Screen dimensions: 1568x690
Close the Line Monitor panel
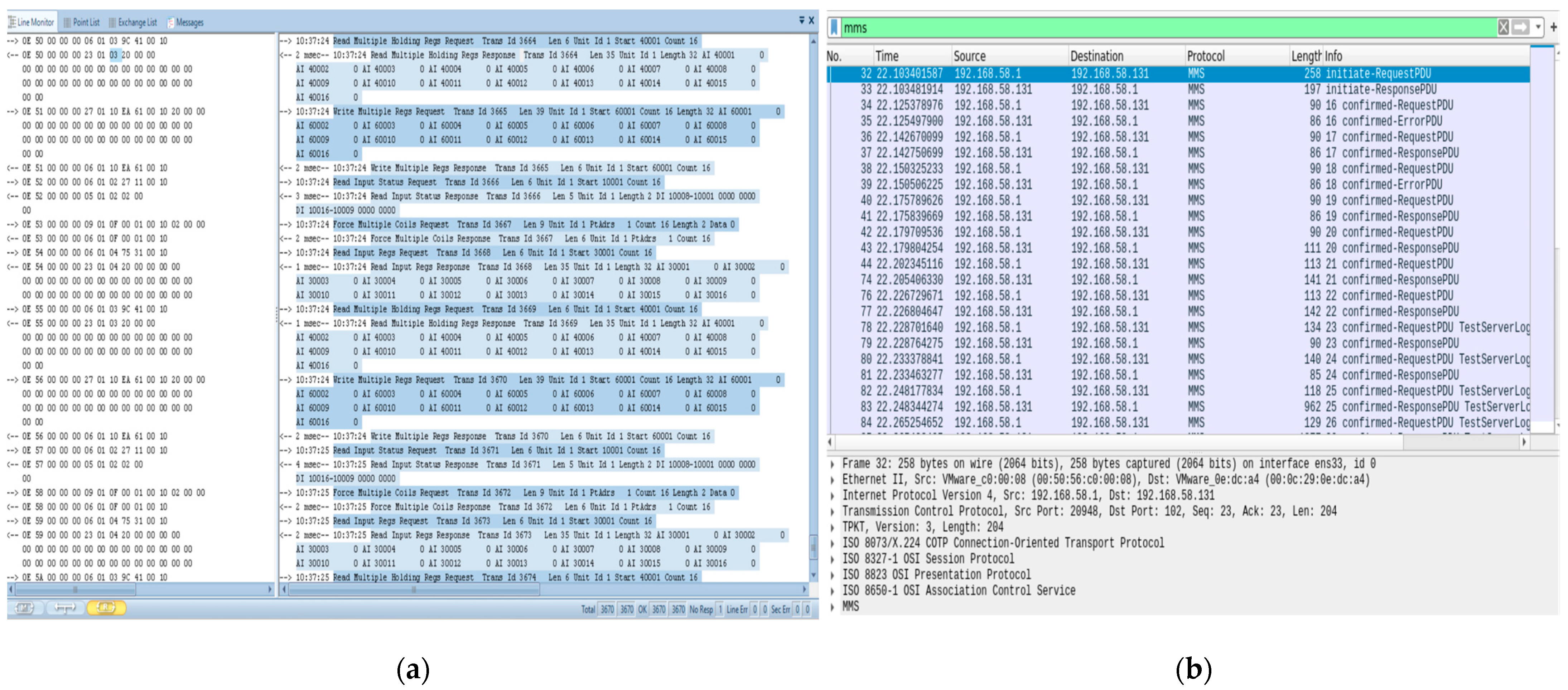tap(811, 20)
